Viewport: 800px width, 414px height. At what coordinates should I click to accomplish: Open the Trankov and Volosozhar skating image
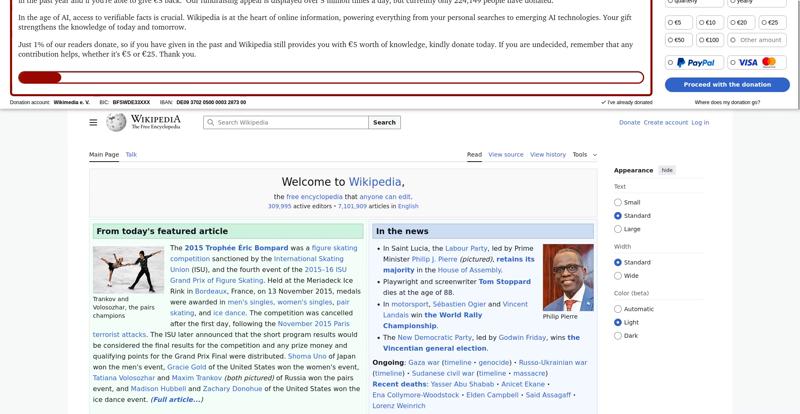pyautogui.click(x=128, y=269)
